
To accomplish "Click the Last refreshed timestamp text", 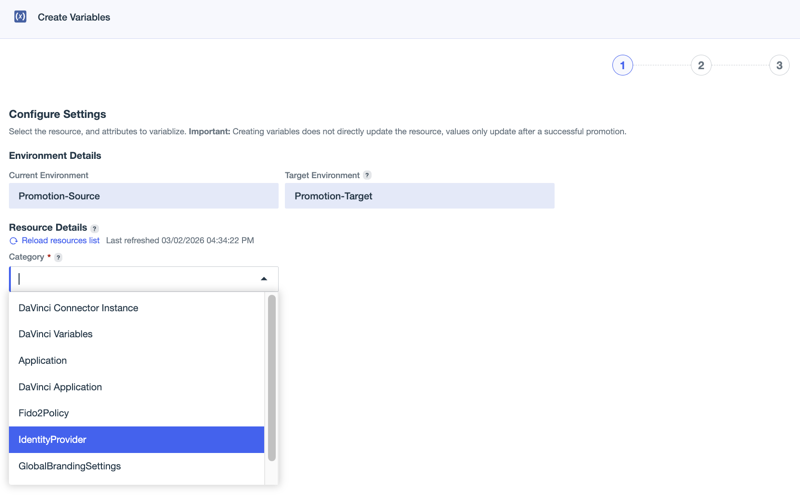I will [x=180, y=241].
